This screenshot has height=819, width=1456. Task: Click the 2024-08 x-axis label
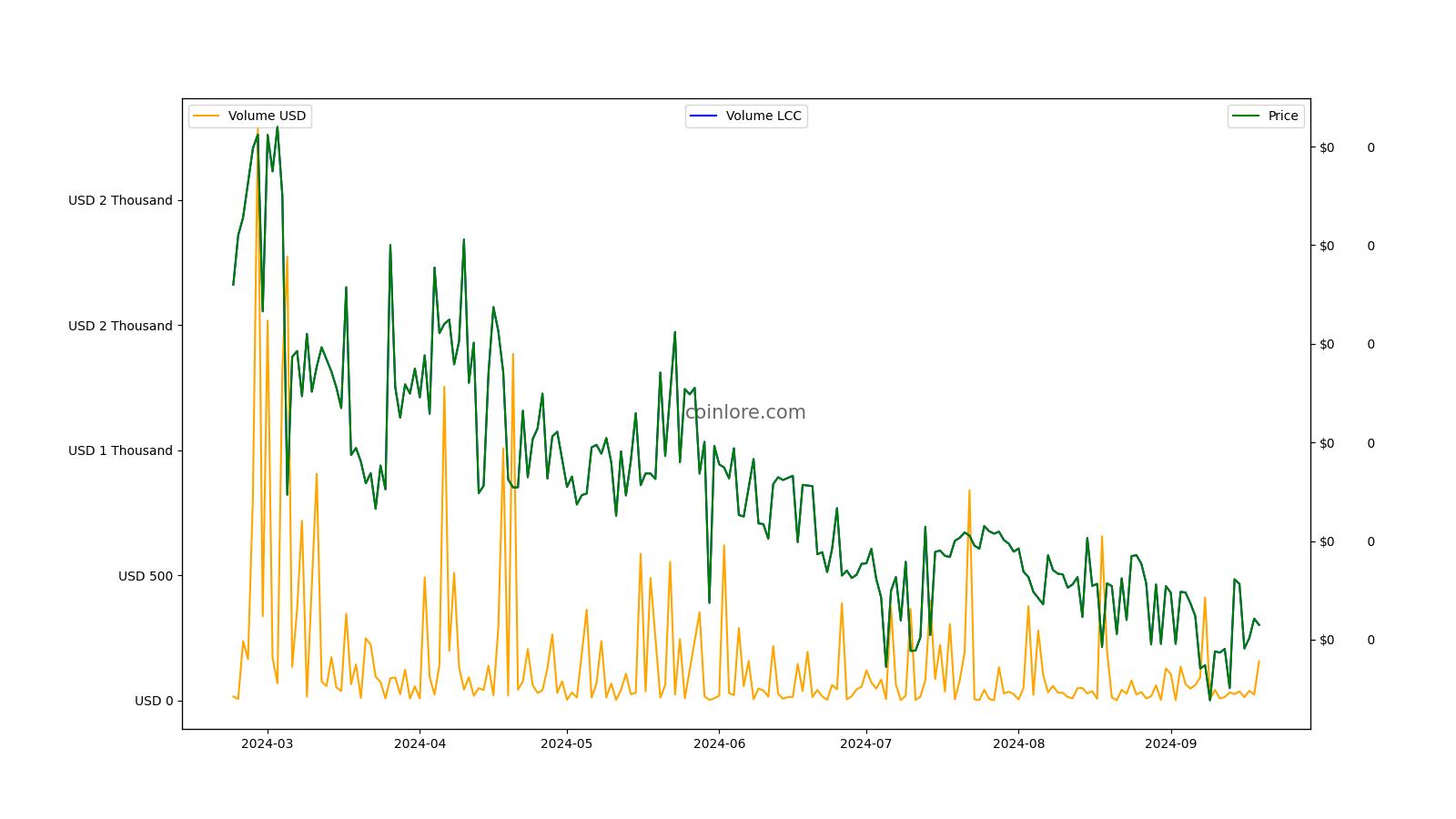pos(1018,743)
